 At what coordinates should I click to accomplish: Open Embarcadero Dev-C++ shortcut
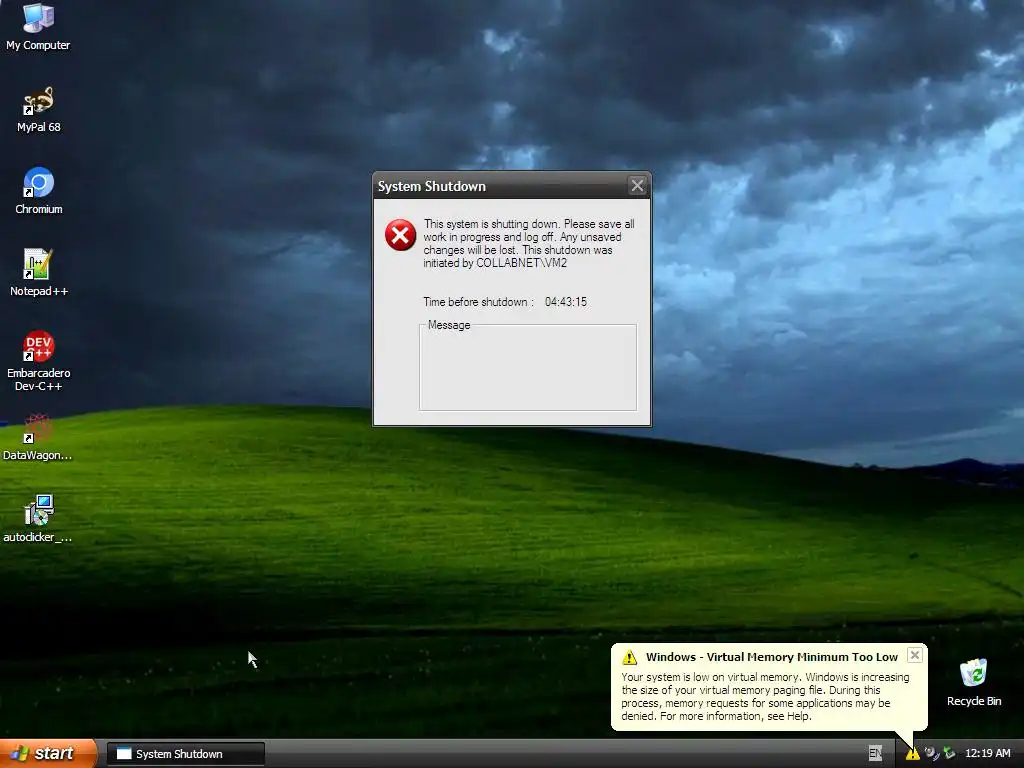pos(38,361)
